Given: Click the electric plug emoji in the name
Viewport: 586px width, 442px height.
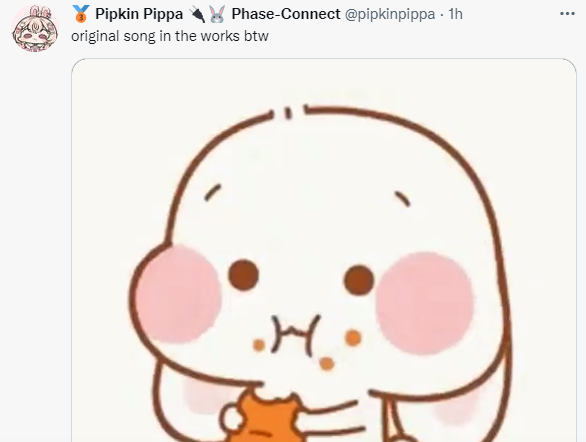Looking at the screenshot, I should pyautogui.click(x=197, y=14).
